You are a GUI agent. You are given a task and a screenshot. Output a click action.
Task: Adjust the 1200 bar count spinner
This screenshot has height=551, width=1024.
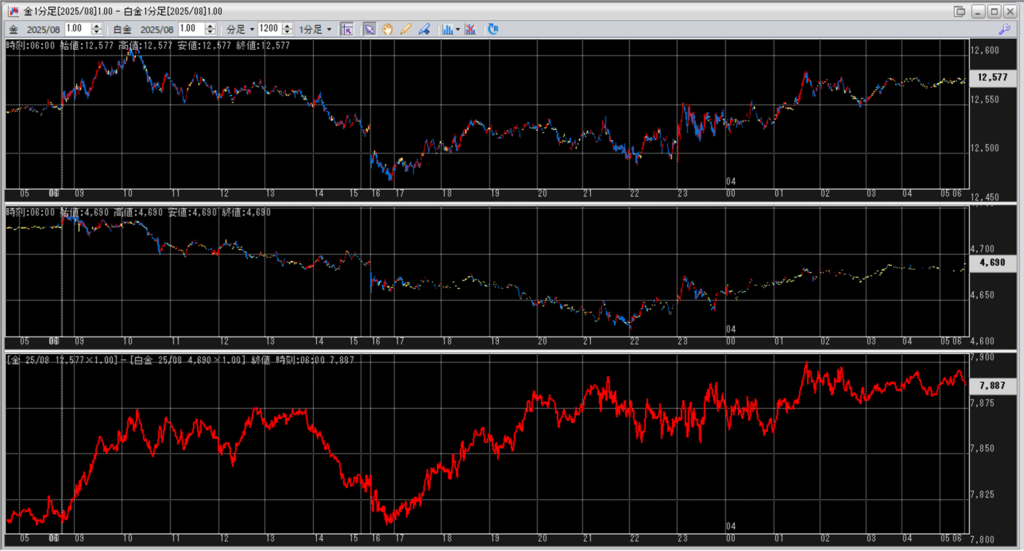(288, 29)
